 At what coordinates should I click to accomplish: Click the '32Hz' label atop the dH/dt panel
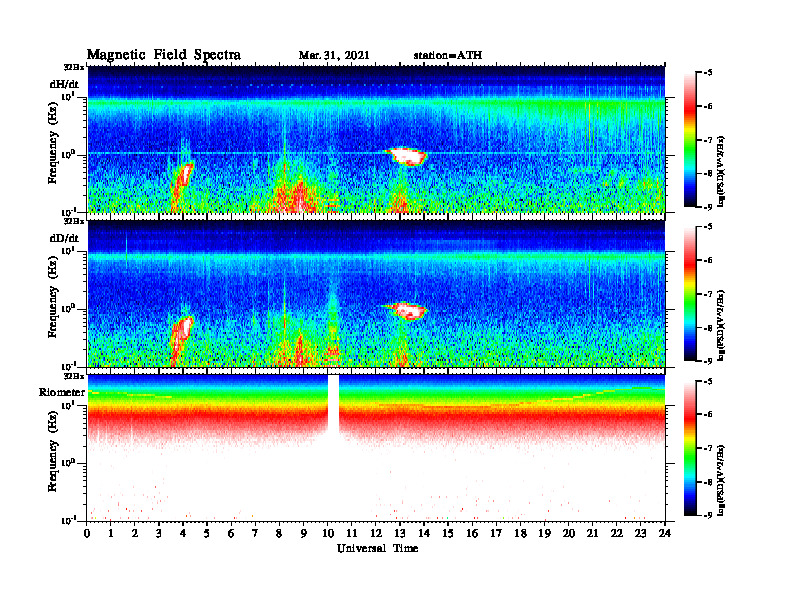click(x=73, y=67)
